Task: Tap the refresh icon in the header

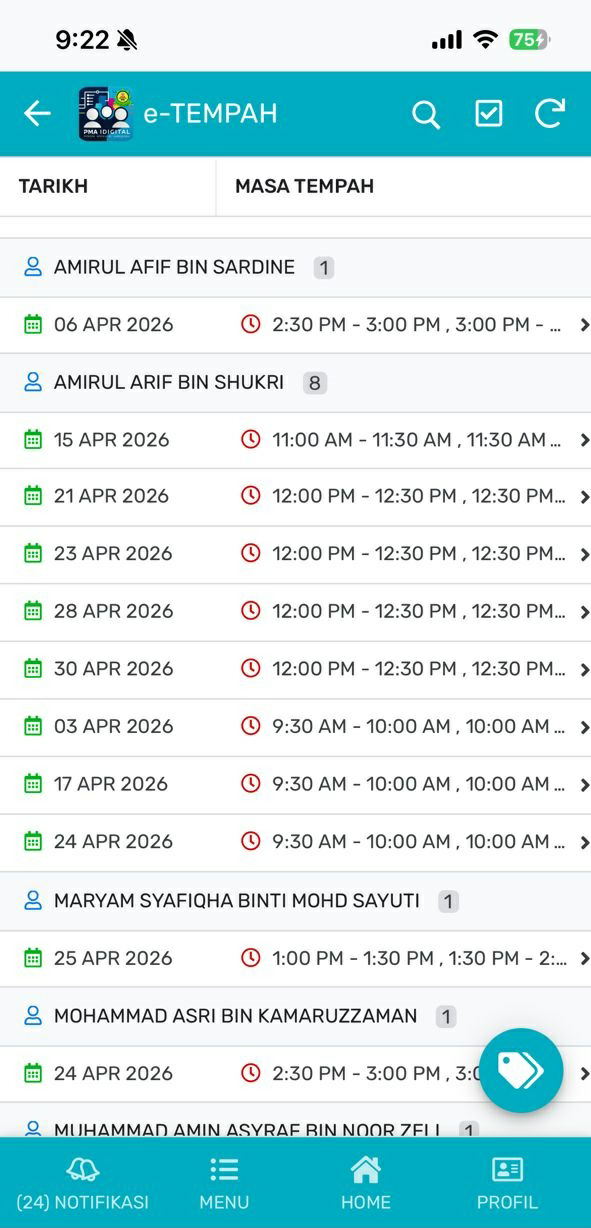Action: 550,113
